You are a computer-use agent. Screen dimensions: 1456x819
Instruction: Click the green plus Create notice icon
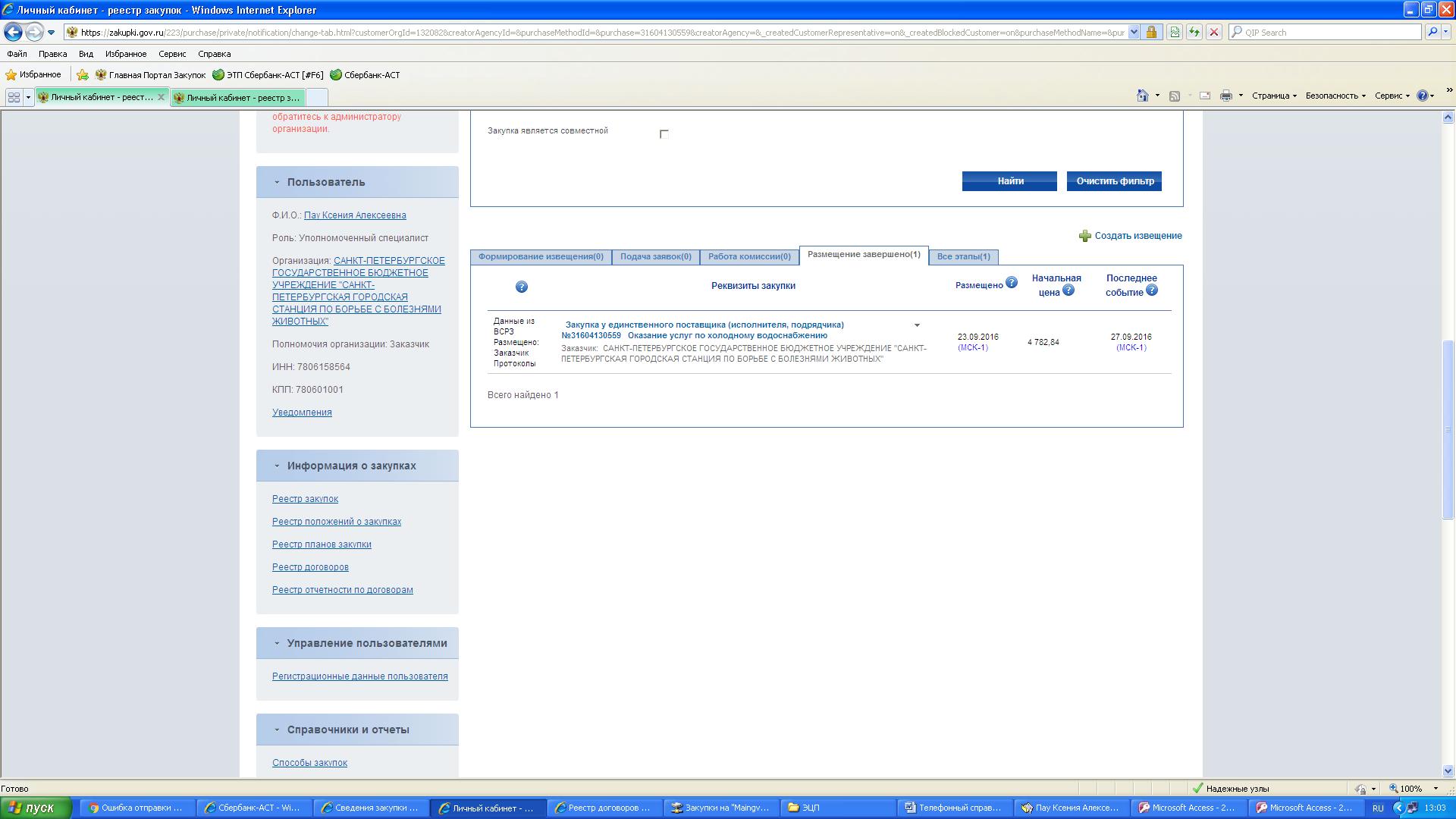(x=1084, y=236)
